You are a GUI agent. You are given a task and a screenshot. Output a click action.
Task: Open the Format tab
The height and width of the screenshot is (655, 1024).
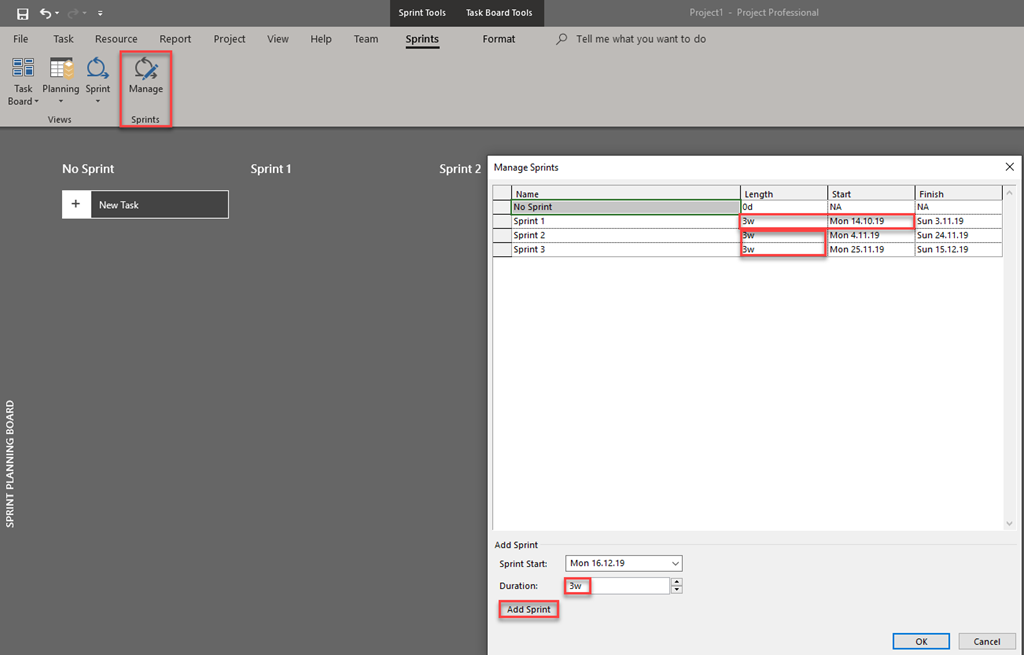tap(498, 39)
